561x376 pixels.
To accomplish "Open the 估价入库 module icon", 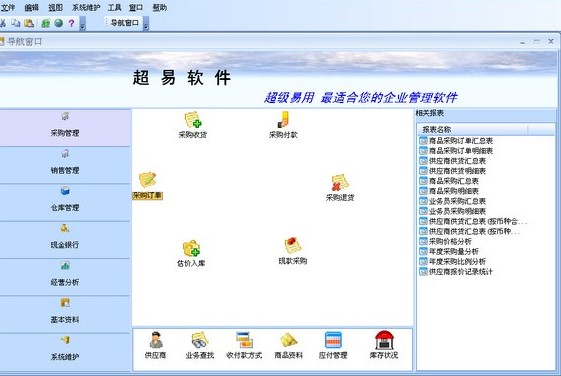I will (191, 253).
